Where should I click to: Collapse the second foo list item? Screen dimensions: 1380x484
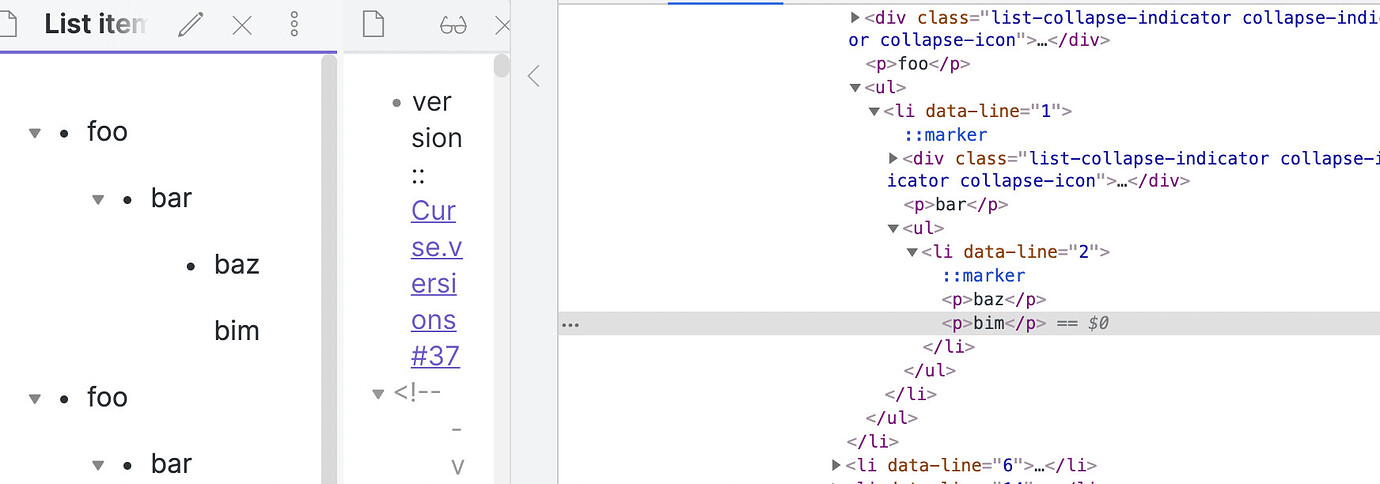[35, 398]
